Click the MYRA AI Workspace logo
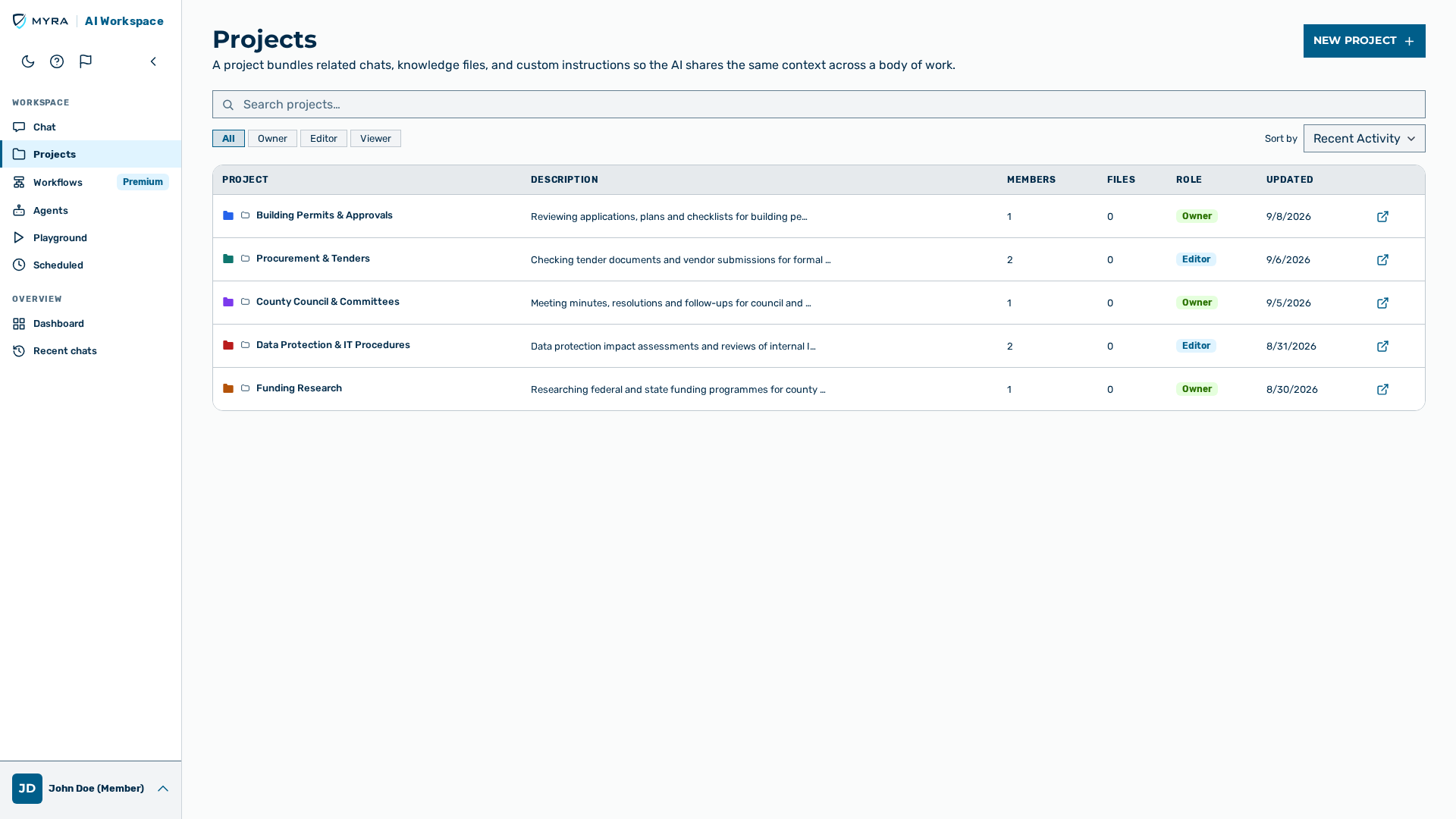The width and height of the screenshot is (1456, 819). point(88,21)
